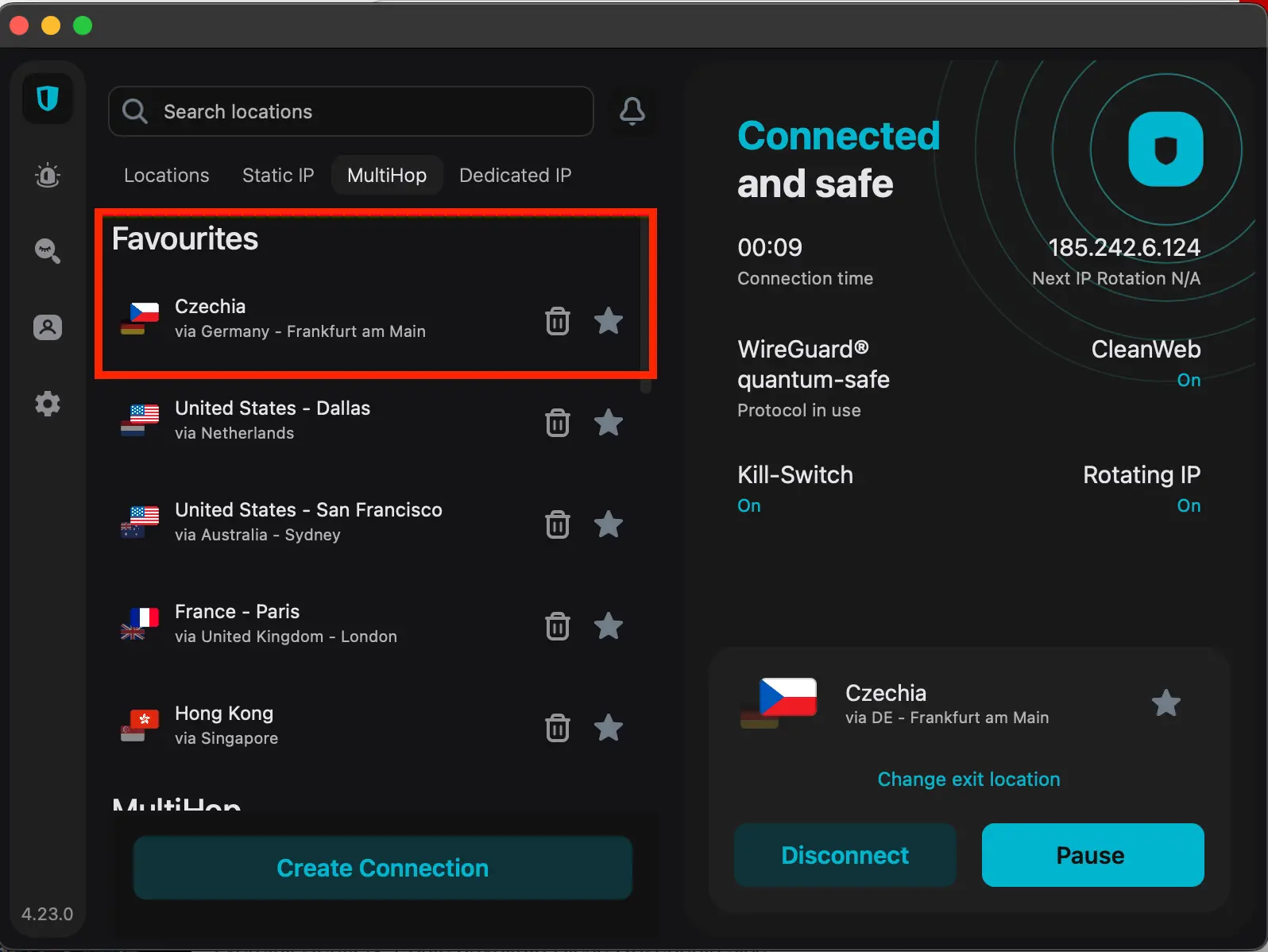Delete United States - San Francisco trash icon
Image resolution: width=1268 pixels, height=952 pixels.
(558, 524)
